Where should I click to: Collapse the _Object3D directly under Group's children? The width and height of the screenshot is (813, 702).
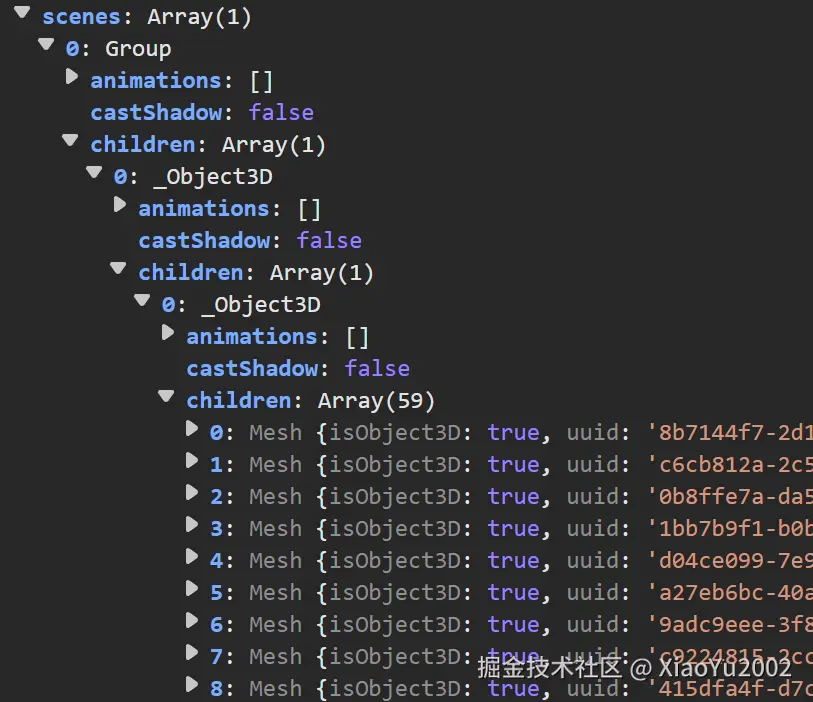pyautogui.click(x=94, y=172)
